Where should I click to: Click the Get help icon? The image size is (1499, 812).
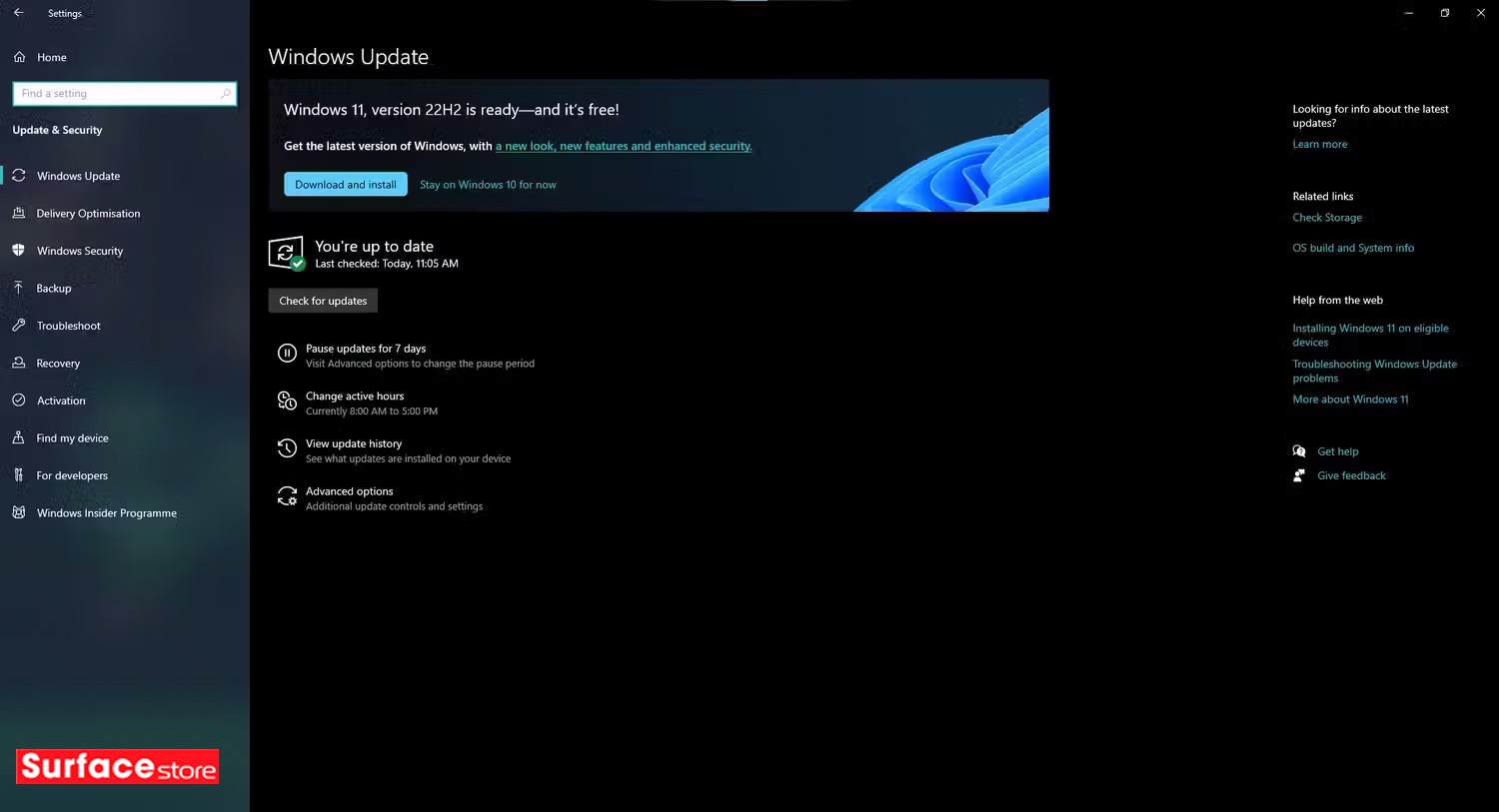click(x=1299, y=450)
